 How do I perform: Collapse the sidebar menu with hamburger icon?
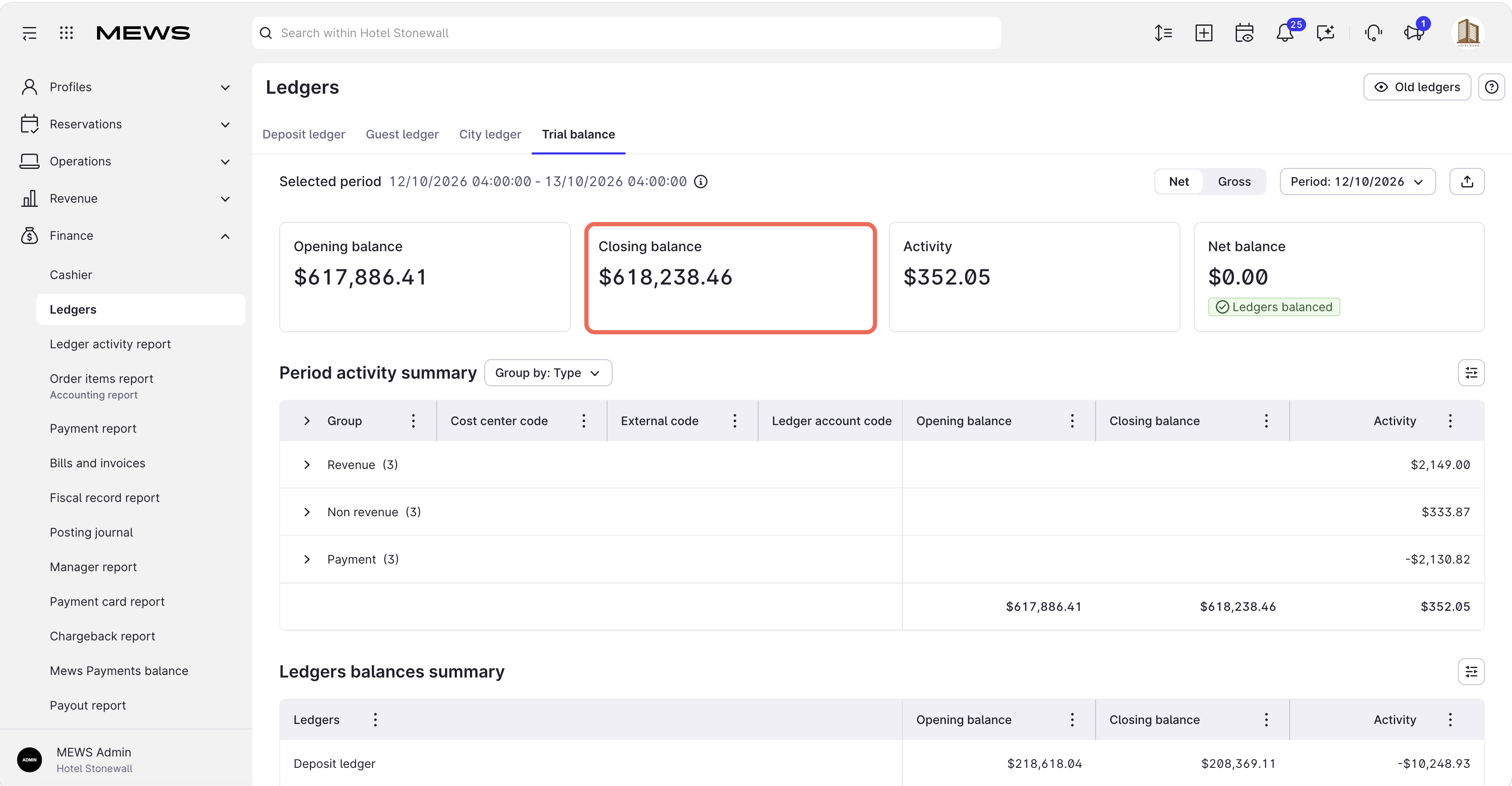pyautogui.click(x=30, y=33)
